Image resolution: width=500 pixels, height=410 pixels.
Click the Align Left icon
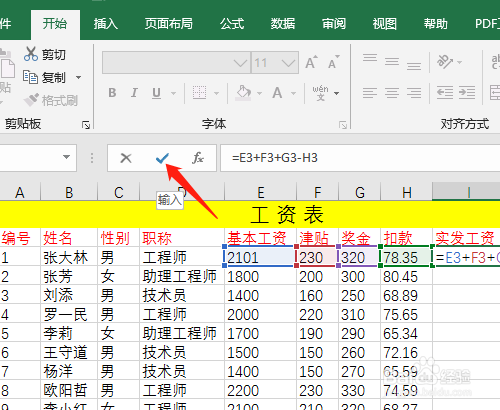tap(370, 93)
